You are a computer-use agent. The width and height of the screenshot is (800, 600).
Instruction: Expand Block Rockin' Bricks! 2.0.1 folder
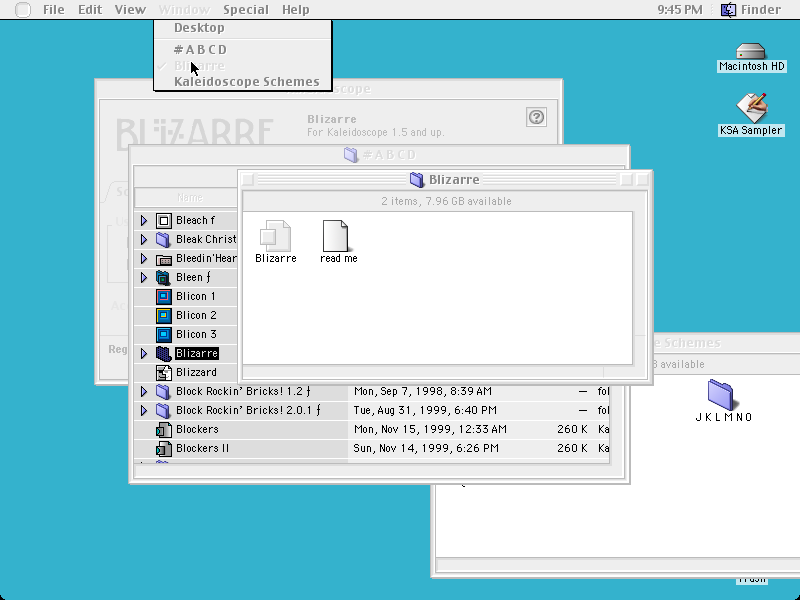tap(144, 410)
